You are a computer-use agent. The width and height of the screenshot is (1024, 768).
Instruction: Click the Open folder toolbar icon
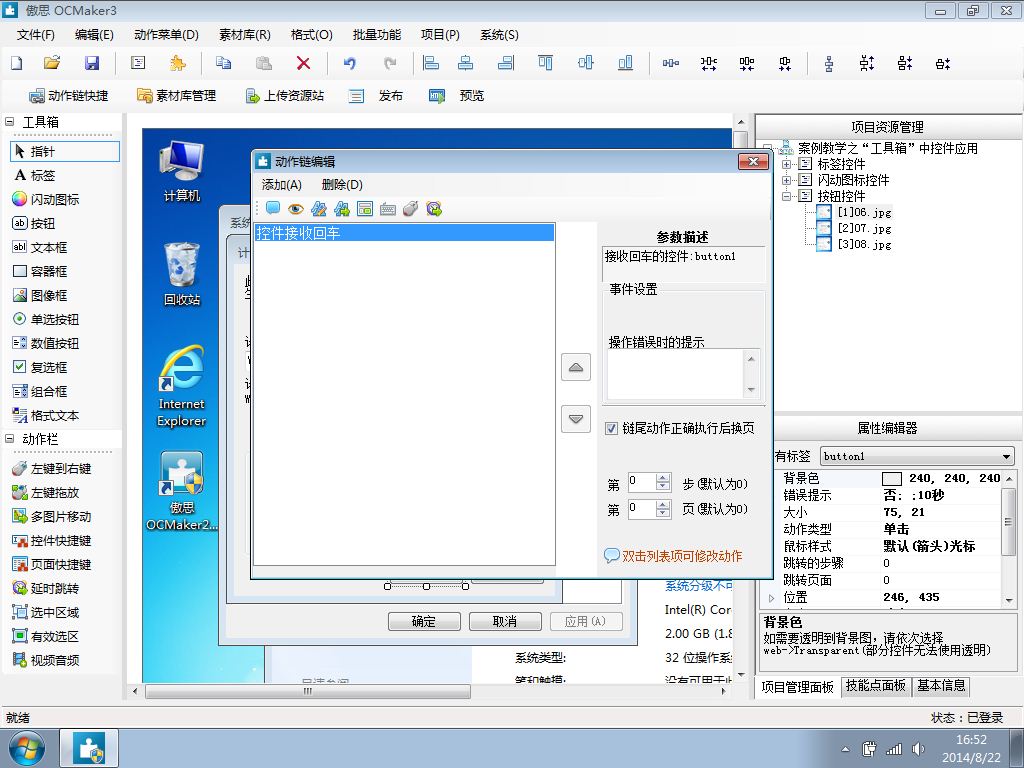click(52, 63)
